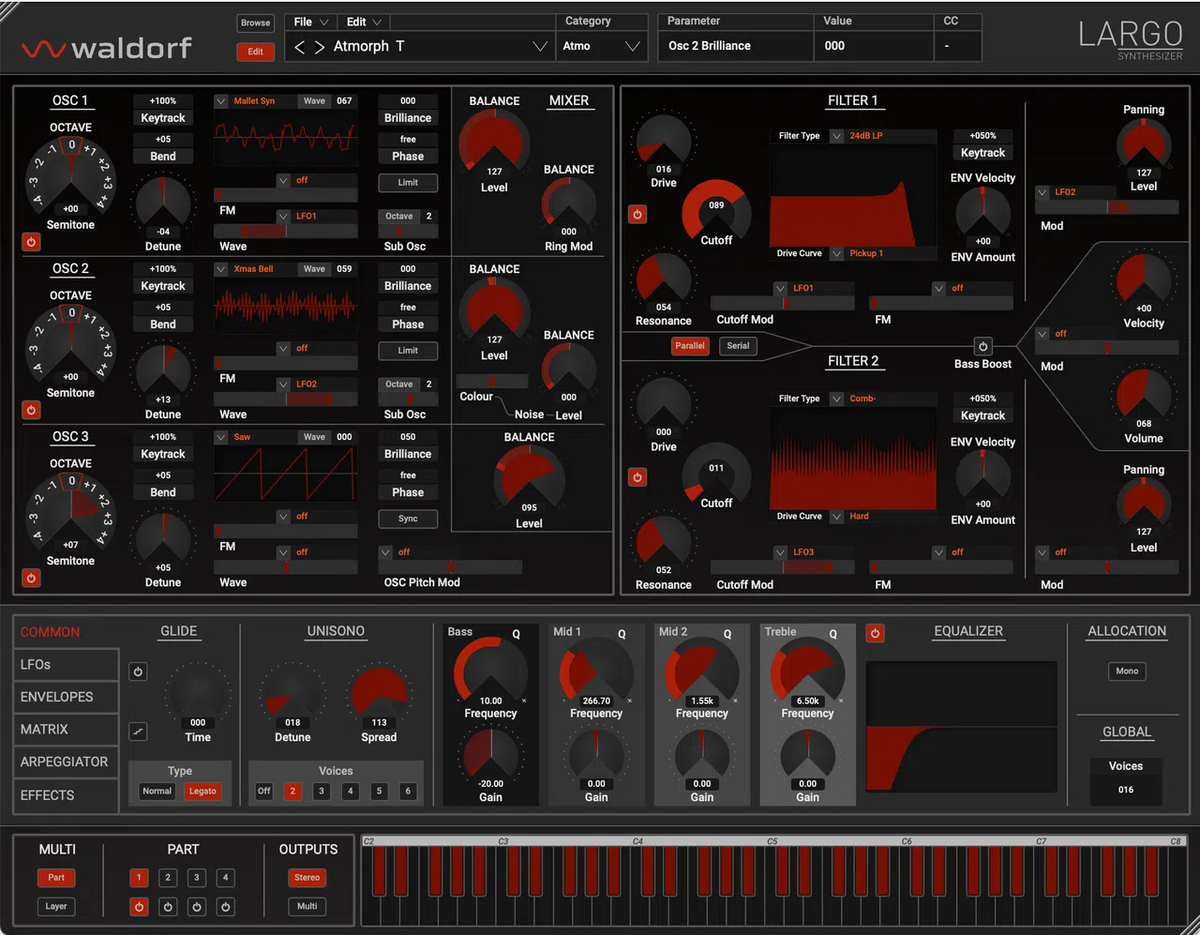Select 4 unisono voices
This screenshot has width=1200, height=935.
350,791
